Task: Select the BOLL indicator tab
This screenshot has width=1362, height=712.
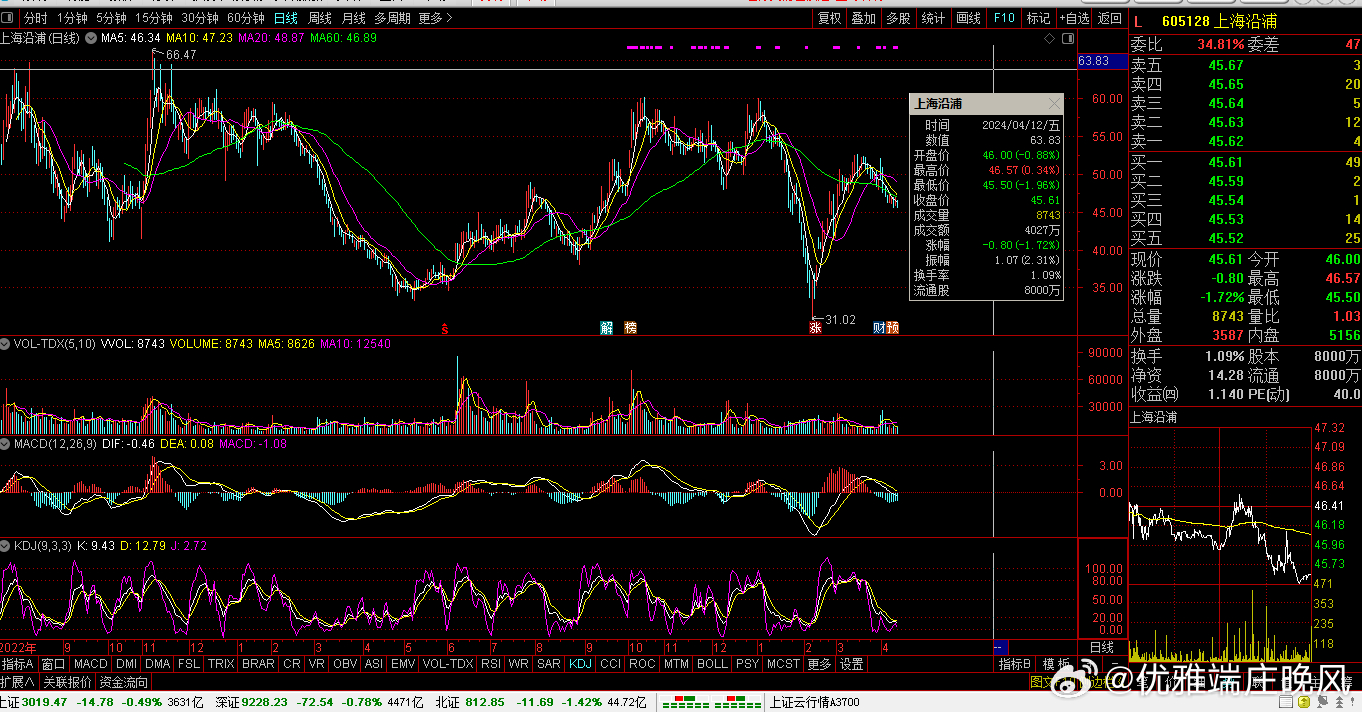Action: coord(712,664)
